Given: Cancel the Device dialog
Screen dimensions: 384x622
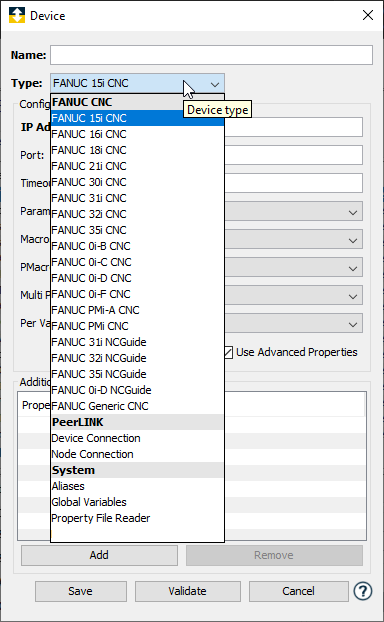Looking at the screenshot, I should point(298,591).
